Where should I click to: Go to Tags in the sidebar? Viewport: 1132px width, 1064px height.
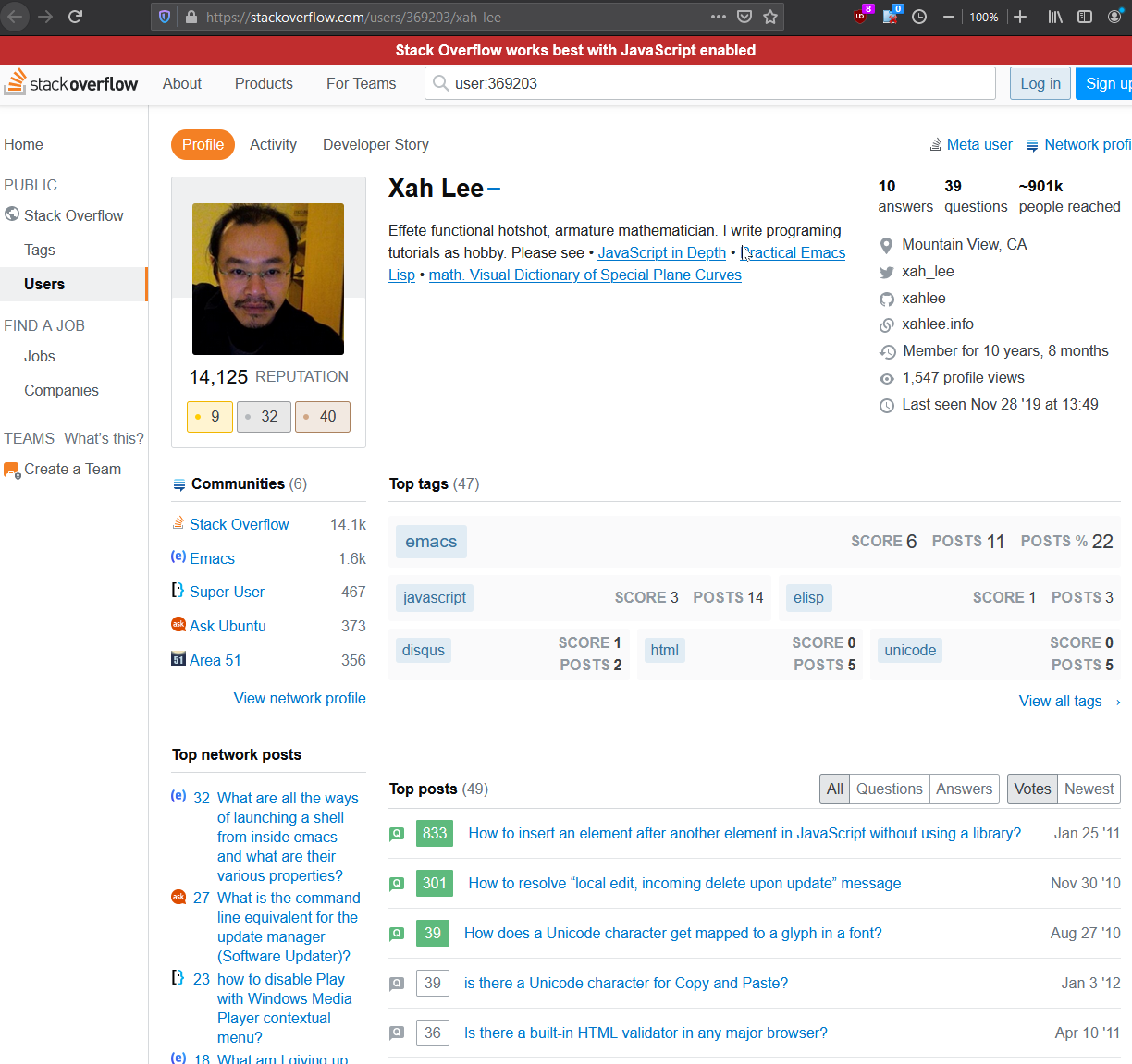40,250
